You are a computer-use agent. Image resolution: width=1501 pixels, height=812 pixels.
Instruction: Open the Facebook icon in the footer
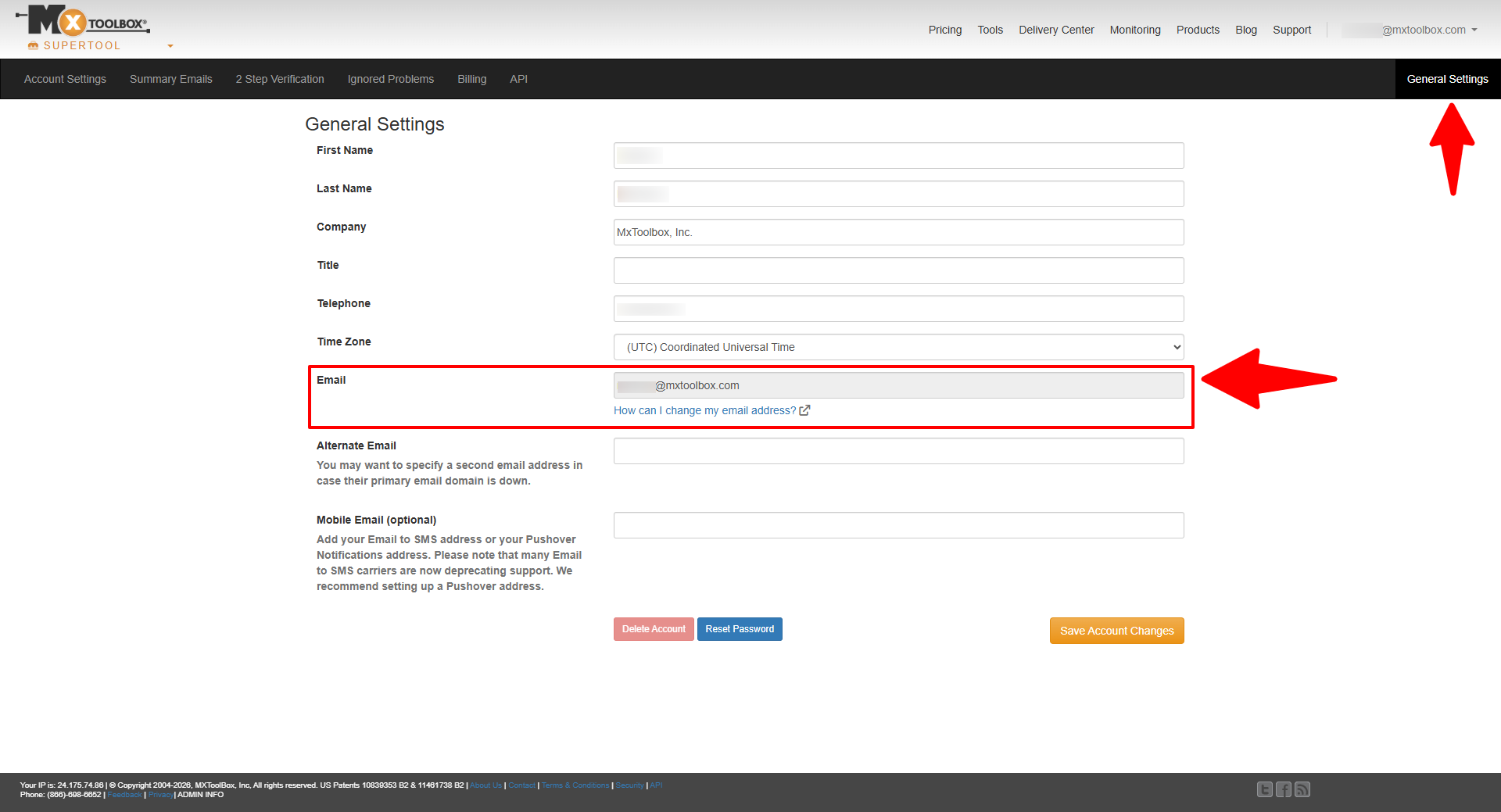1283,789
